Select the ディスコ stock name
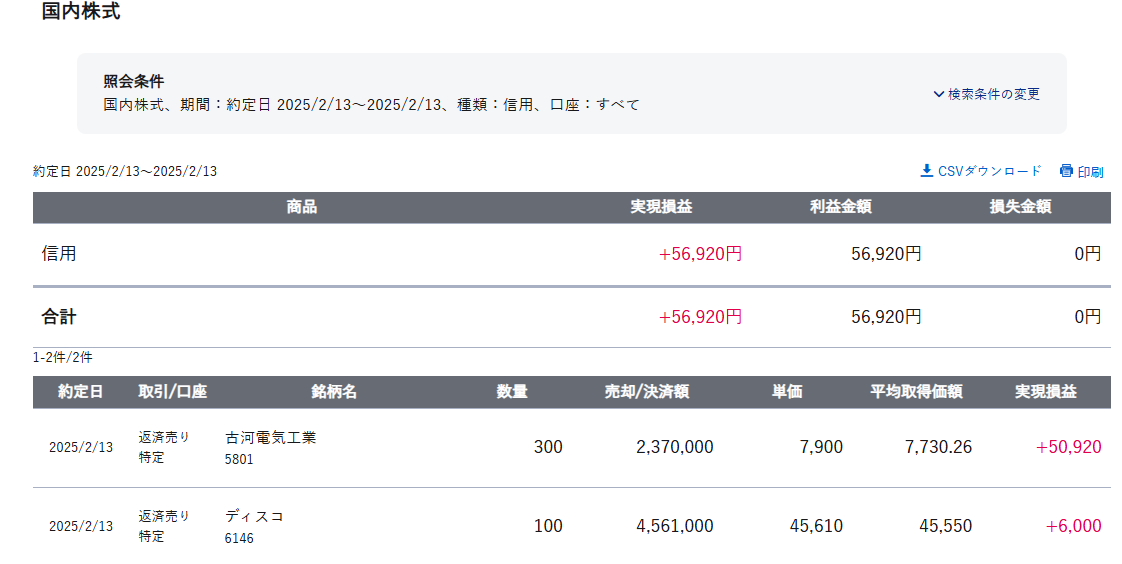1122x564 pixels. (x=254, y=516)
